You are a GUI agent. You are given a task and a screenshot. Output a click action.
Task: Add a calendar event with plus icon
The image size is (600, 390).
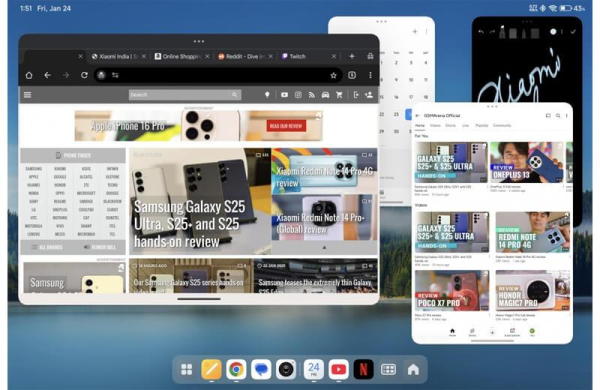point(415,31)
